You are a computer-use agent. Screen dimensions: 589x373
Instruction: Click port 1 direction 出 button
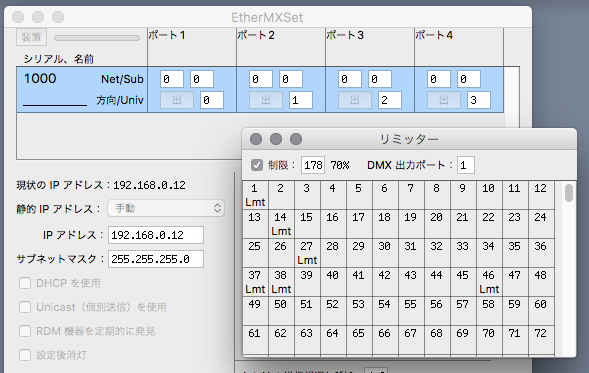(177, 100)
